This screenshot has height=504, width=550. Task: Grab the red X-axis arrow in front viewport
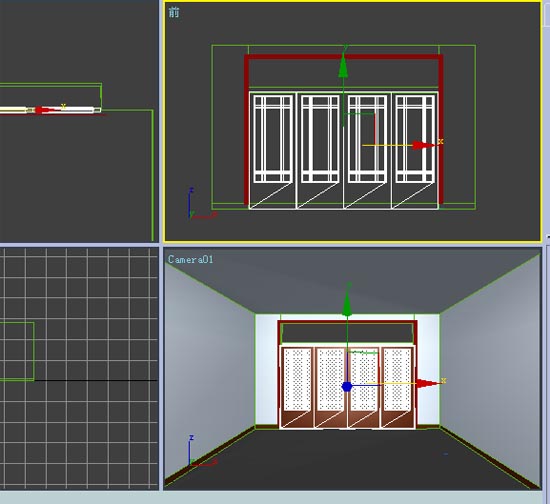[423, 145]
